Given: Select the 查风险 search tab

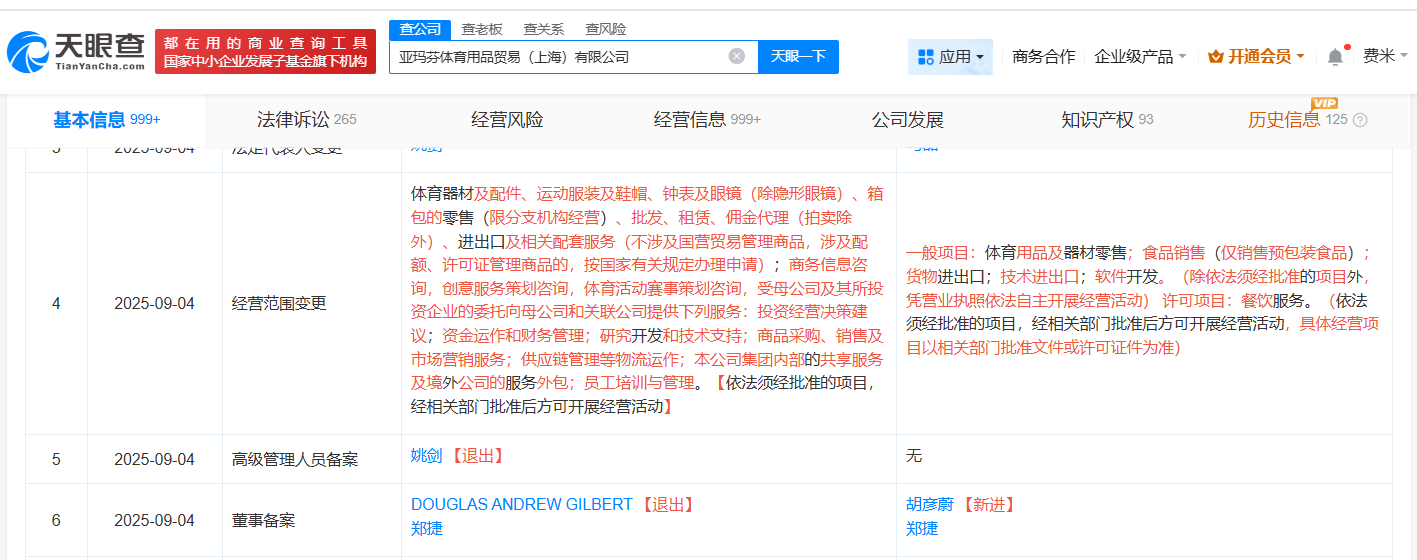Looking at the screenshot, I should 606,29.
